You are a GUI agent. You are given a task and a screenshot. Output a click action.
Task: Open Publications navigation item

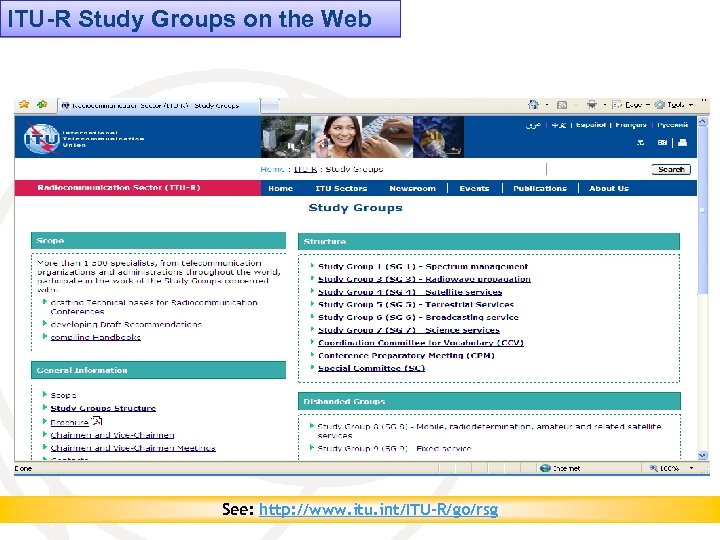(x=540, y=188)
